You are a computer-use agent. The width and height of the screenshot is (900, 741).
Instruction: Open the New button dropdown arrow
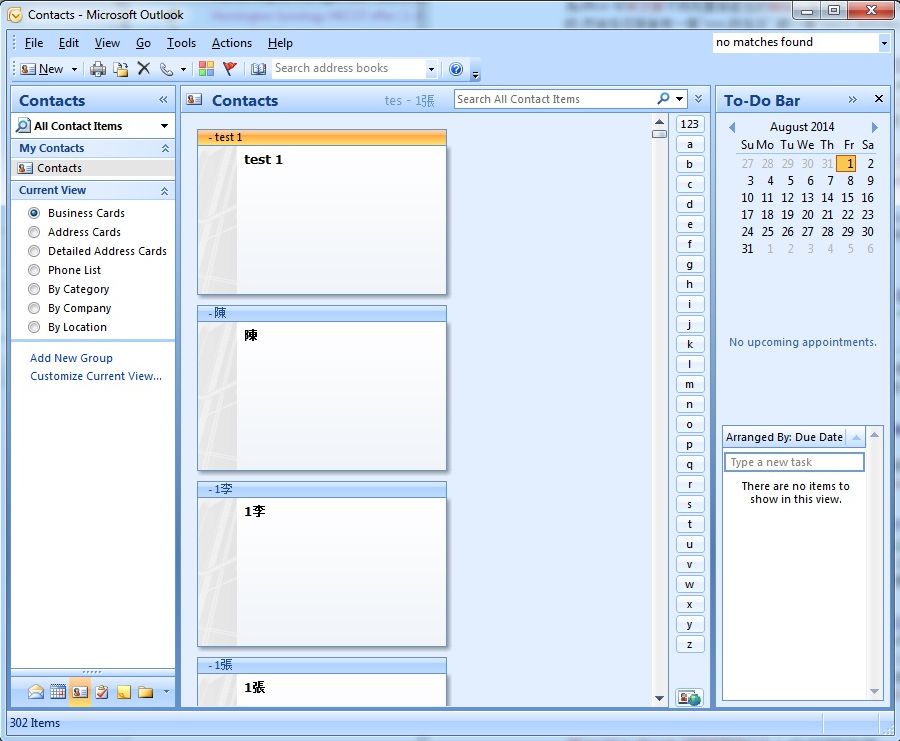(x=74, y=69)
